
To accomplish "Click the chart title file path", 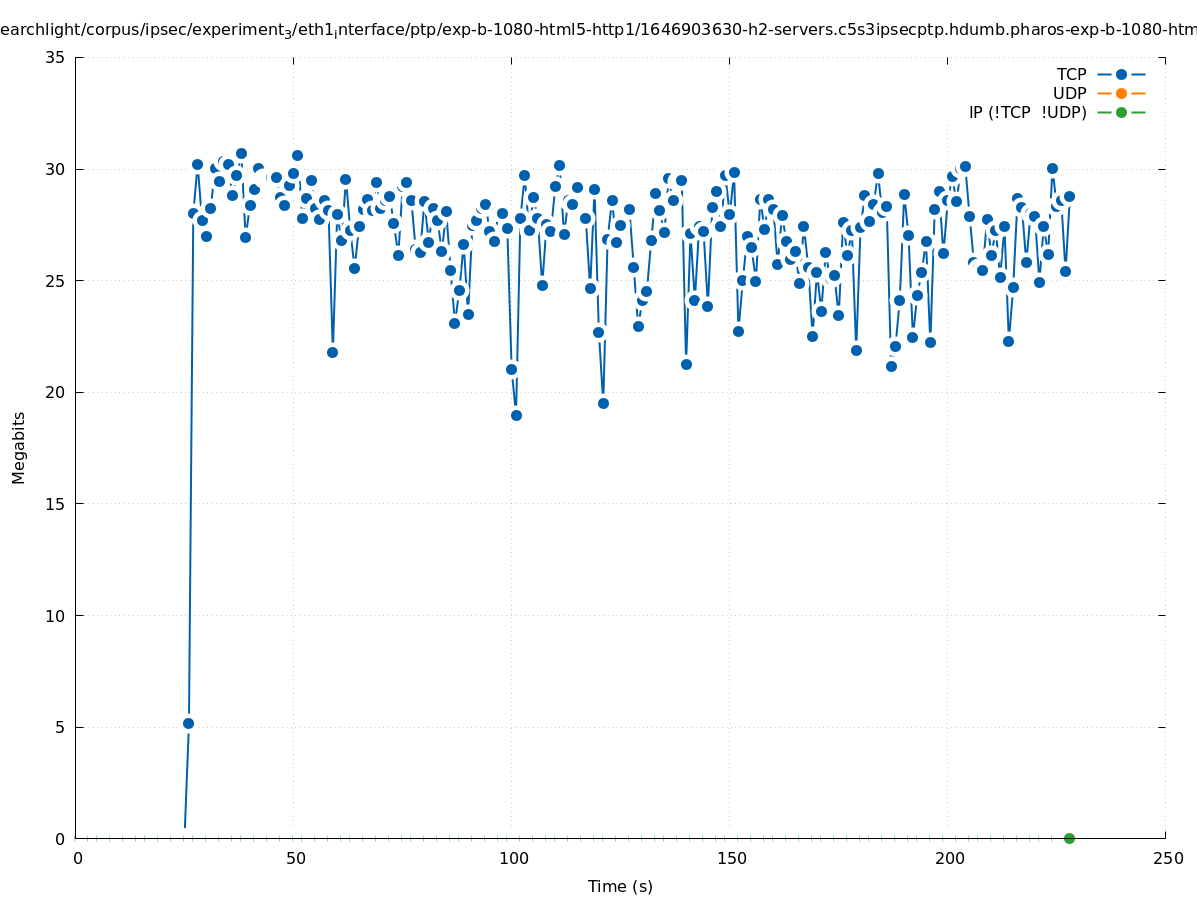I will coord(598,30).
